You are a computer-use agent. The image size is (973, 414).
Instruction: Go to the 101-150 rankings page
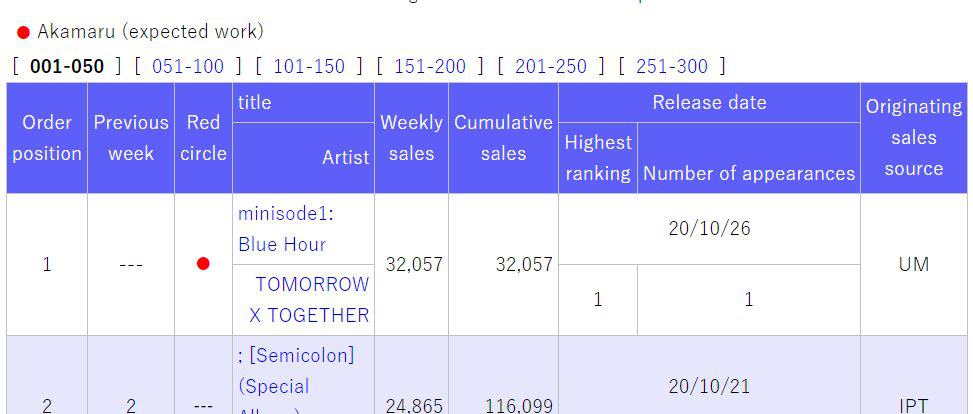309,66
